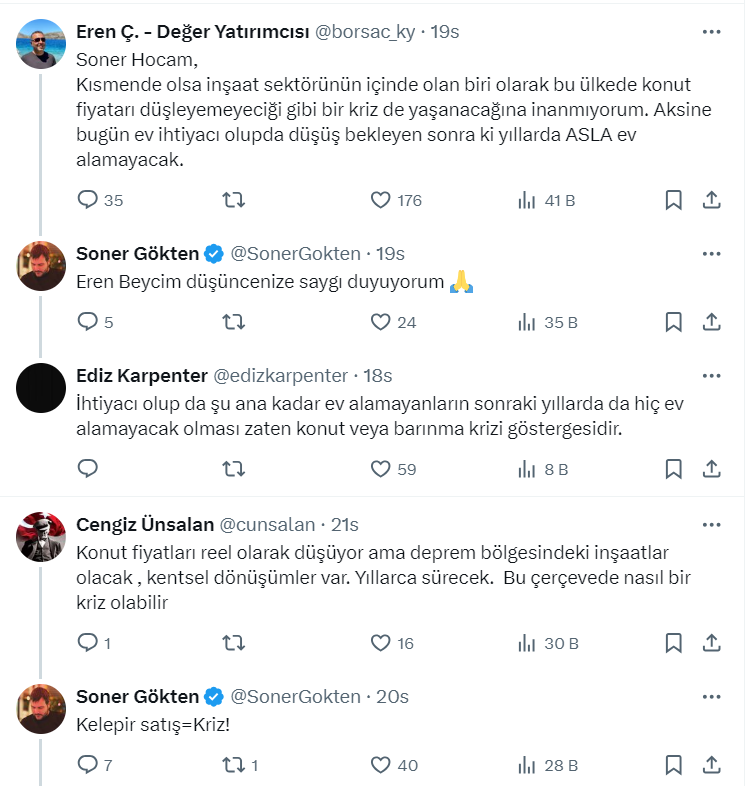Open Eren Ç.'s profile picture

click(x=42, y=44)
